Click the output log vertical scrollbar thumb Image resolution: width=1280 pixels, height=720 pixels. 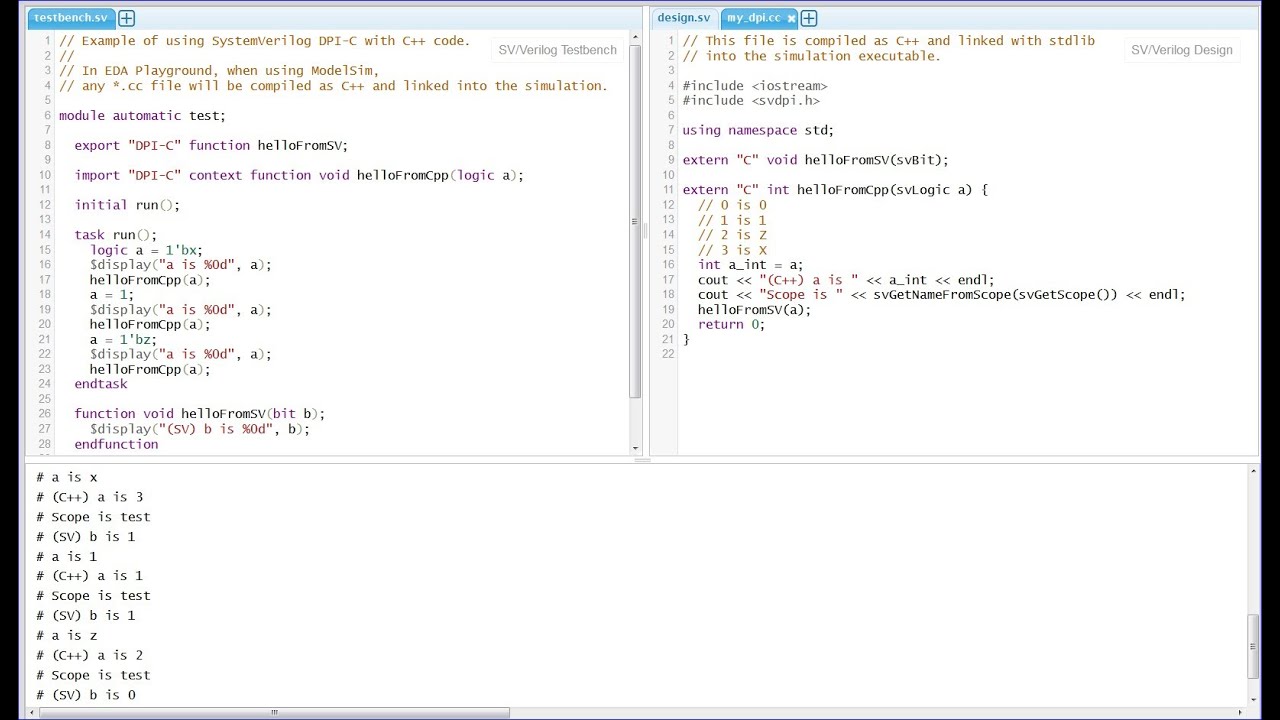1253,647
